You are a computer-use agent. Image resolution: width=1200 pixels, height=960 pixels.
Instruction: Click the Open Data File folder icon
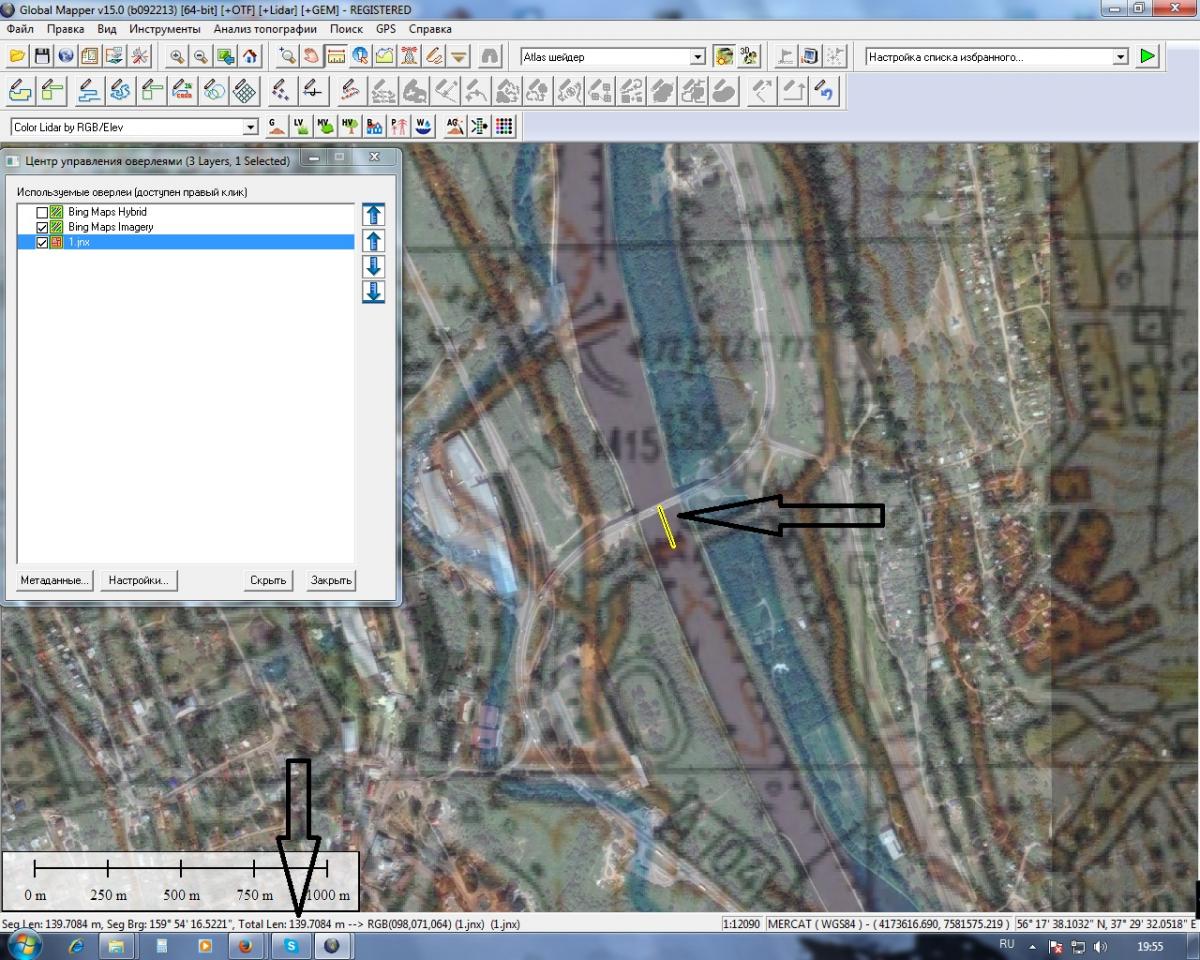(17, 57)
